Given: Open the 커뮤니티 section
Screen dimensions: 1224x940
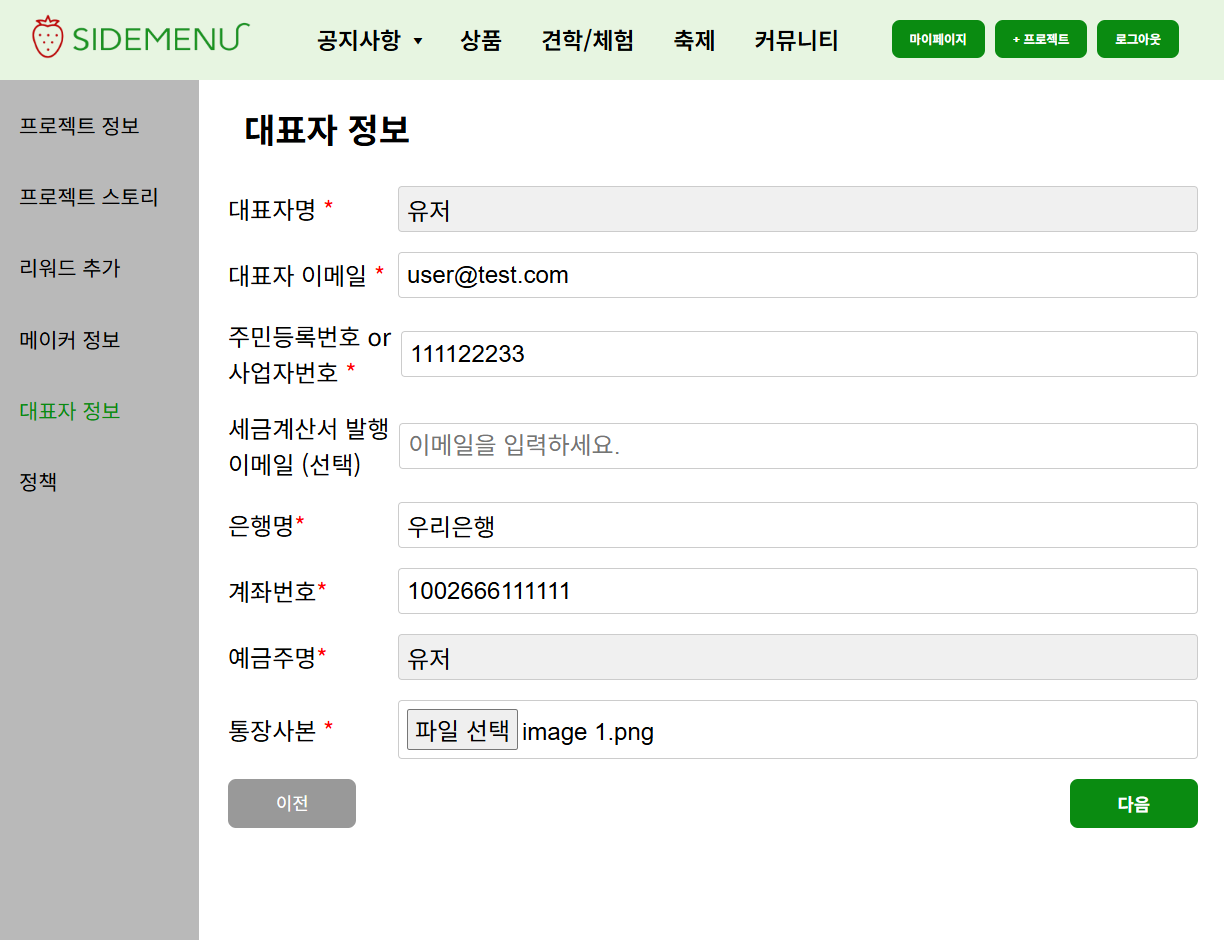Looking at the screenshot, I should [796, 40].
